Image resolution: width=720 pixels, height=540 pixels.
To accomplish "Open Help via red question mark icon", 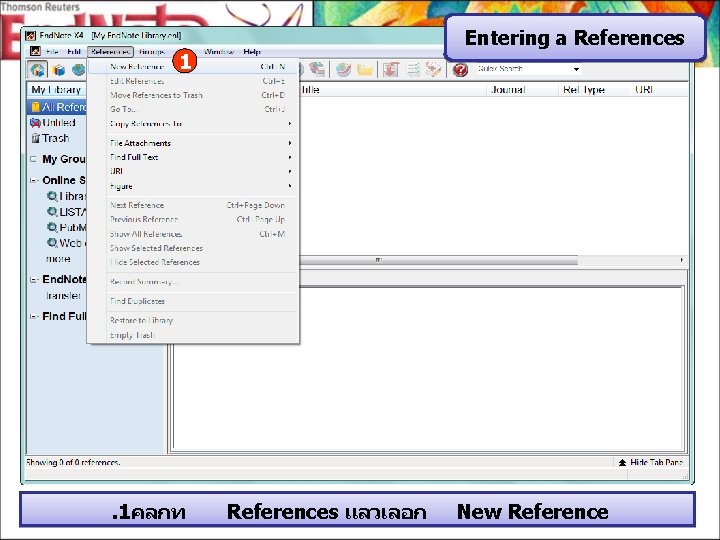I will click(460, 70).
